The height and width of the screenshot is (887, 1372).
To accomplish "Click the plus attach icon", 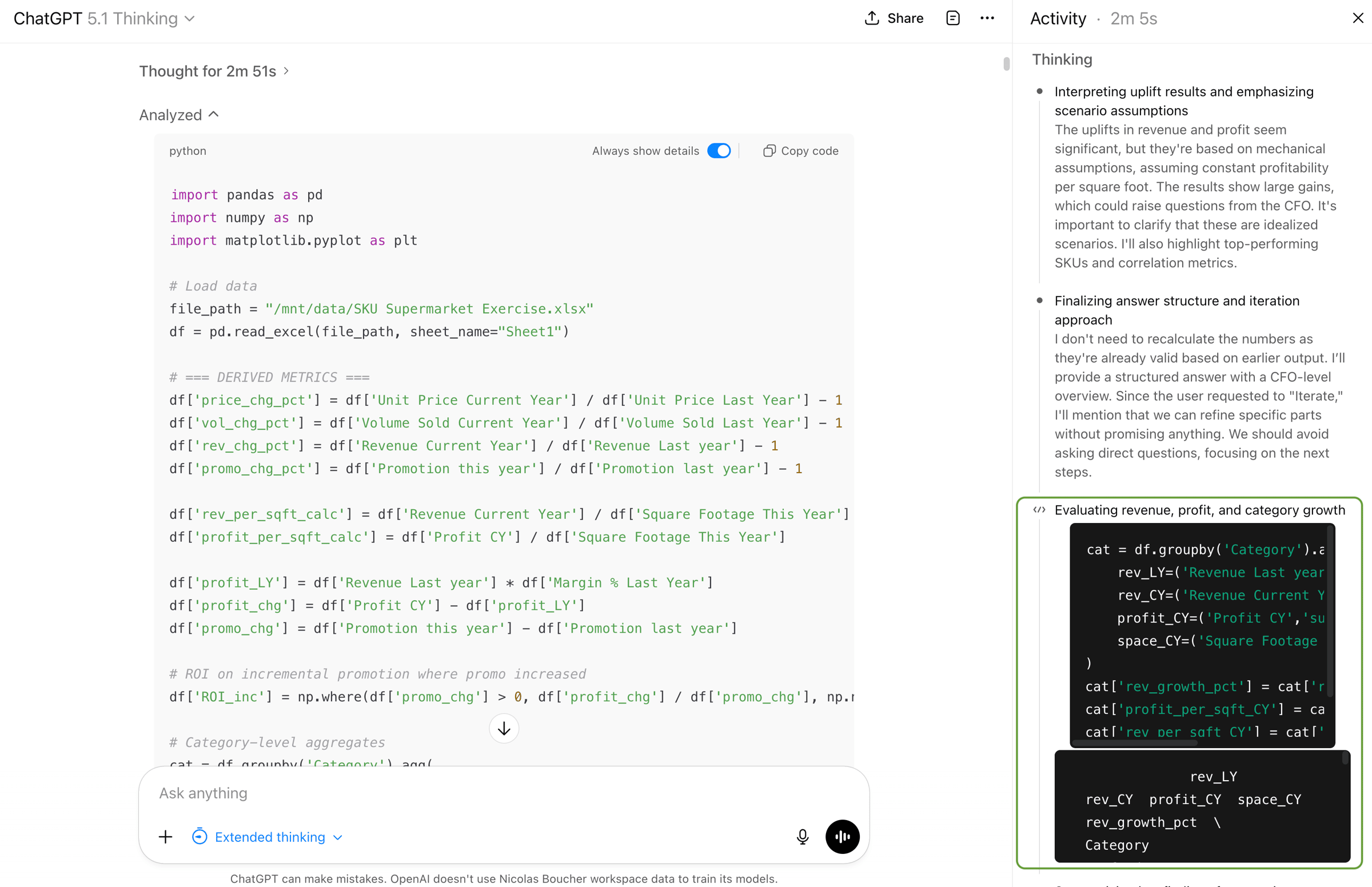I will pos(165,836).
